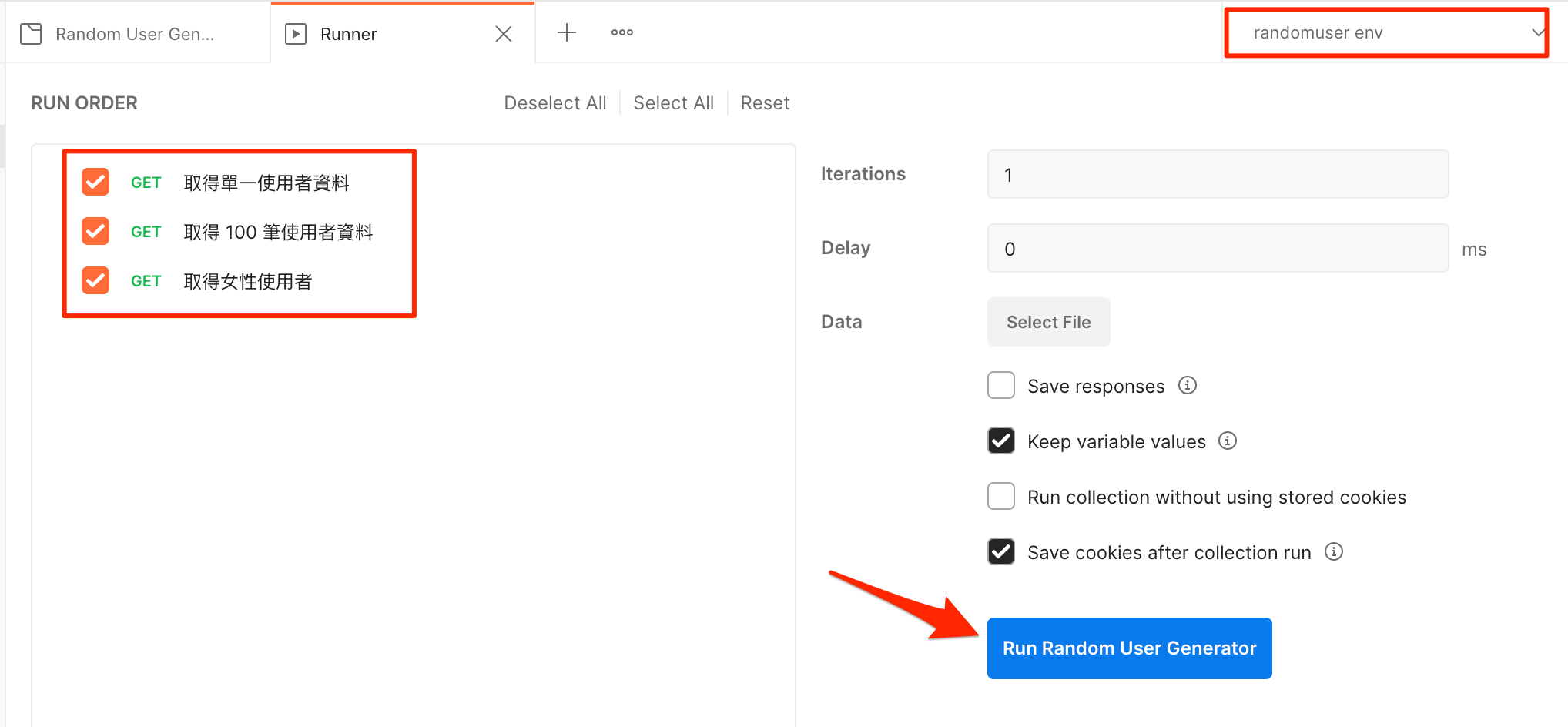Uncheck the 取得 100 筆使用者資料 request
This screenshot has height=727, width=1568.
[x=95, y=231]
